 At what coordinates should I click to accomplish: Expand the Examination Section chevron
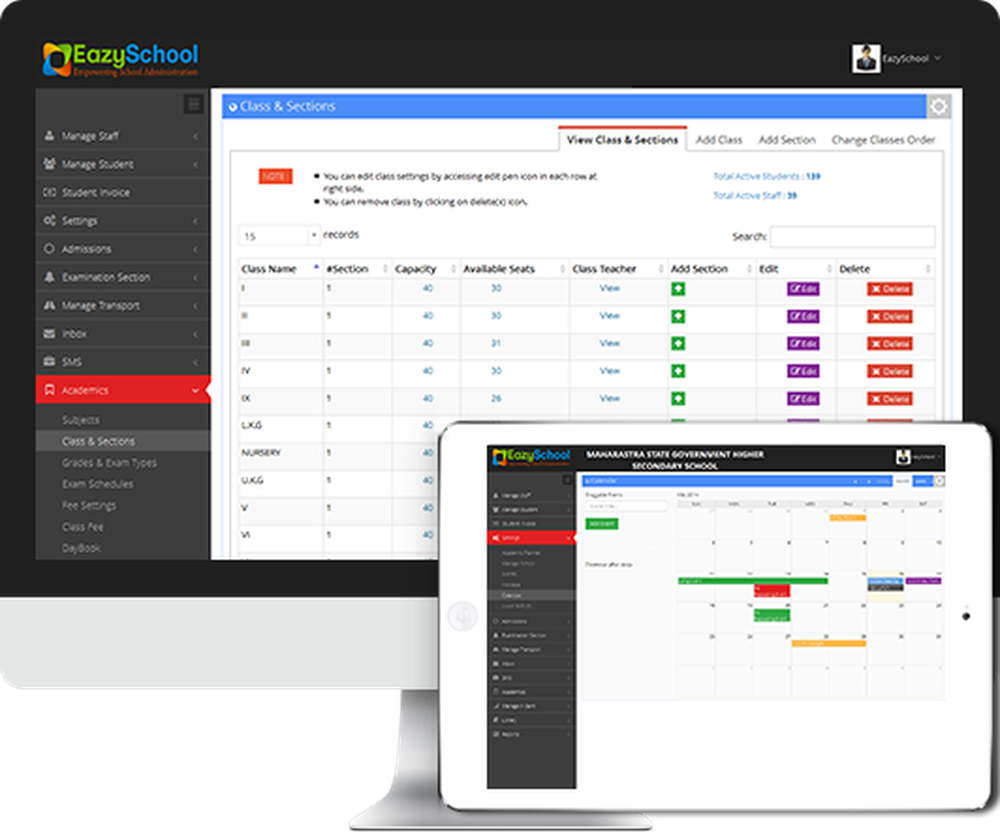[x=195, y=277]
